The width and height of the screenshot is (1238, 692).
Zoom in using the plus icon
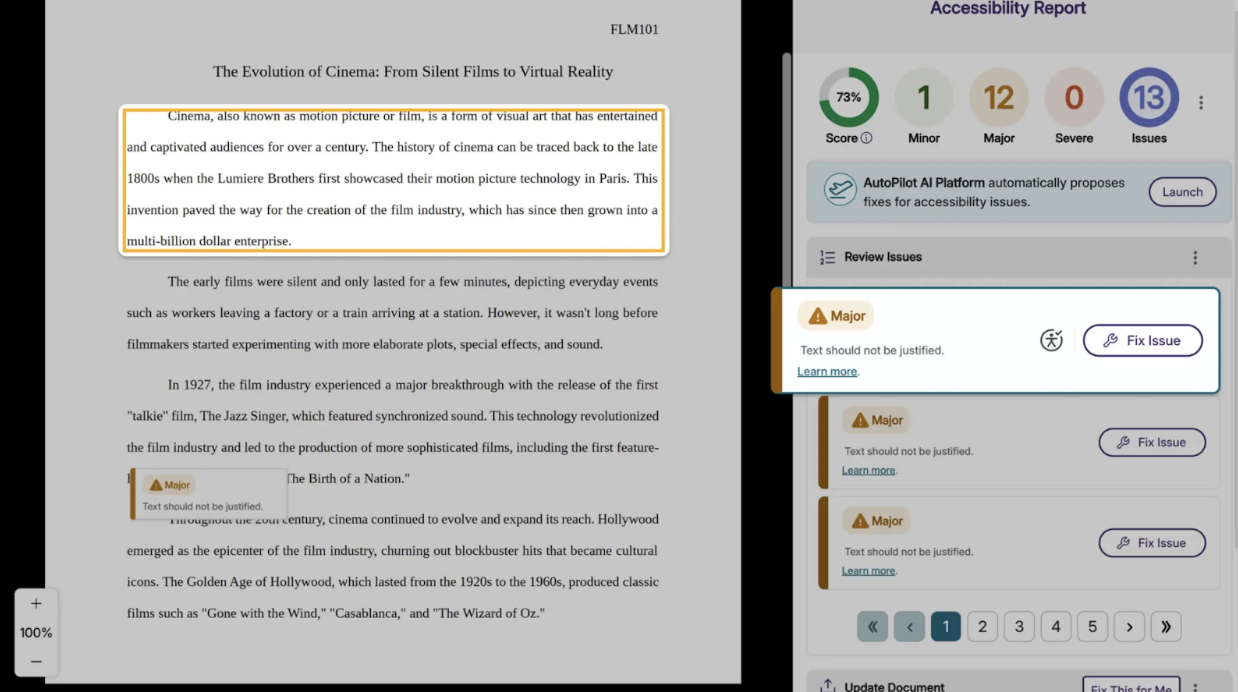(36, 604)
